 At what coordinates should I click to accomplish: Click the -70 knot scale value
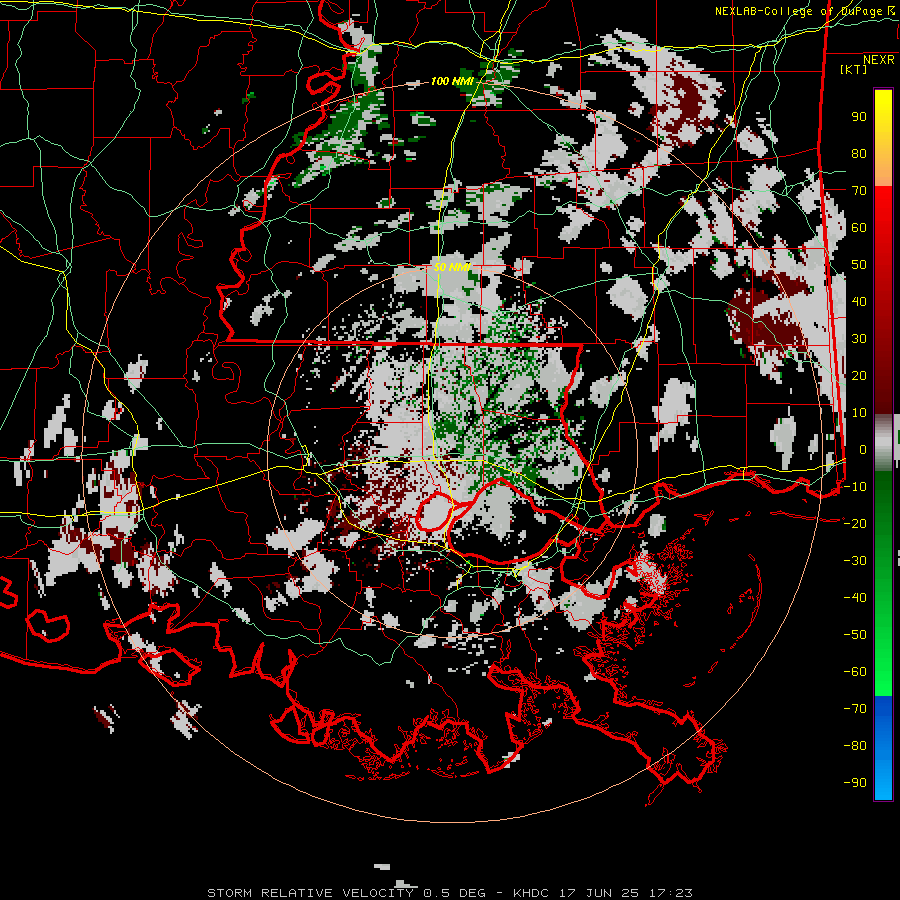[855, 708]
